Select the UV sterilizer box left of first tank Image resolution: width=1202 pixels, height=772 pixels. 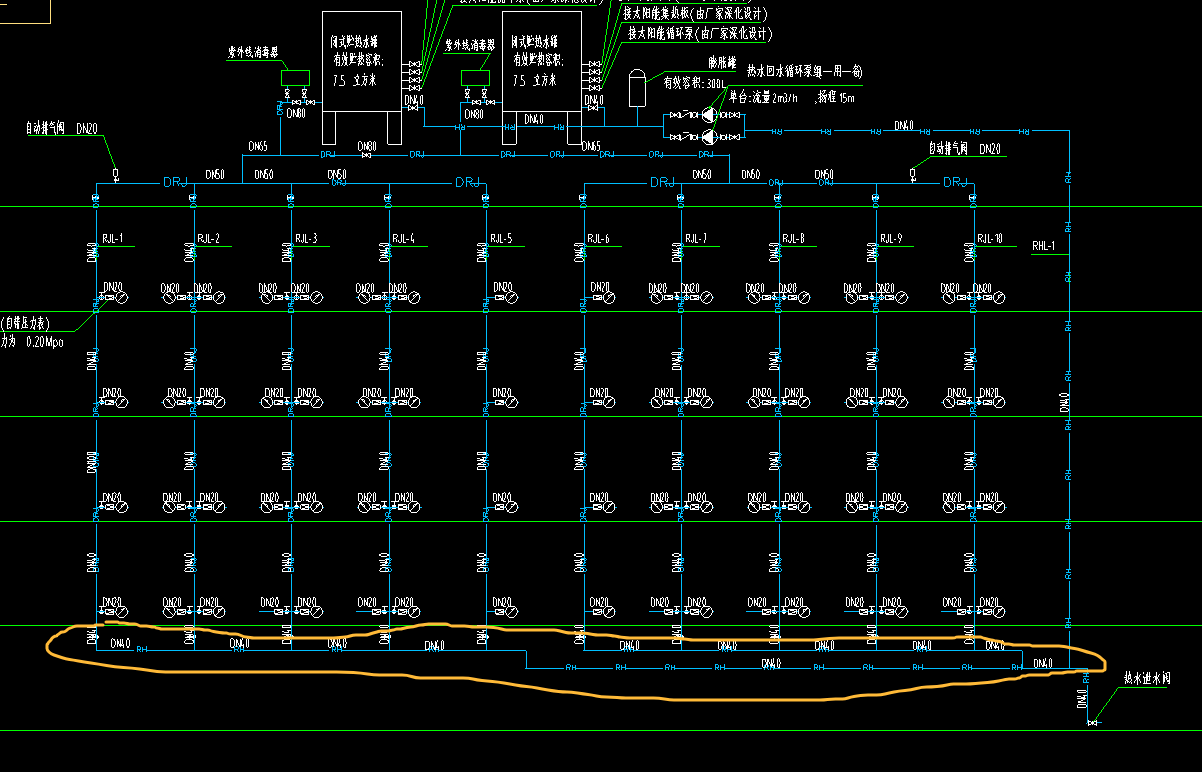click(x=295, y=76)
